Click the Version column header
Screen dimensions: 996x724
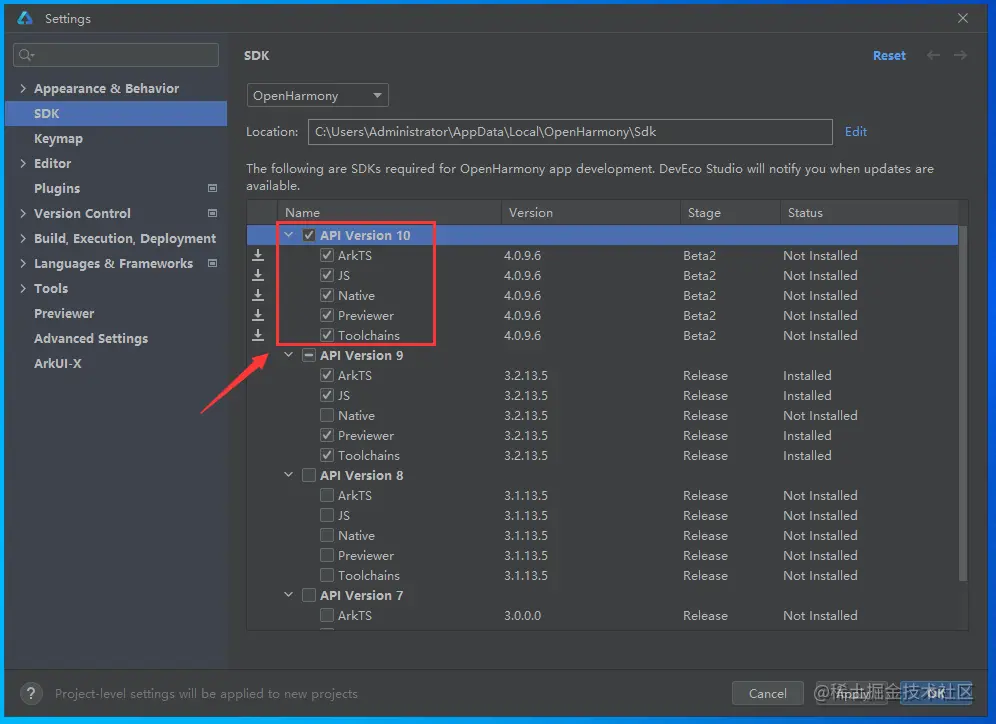tap(591, 213)
